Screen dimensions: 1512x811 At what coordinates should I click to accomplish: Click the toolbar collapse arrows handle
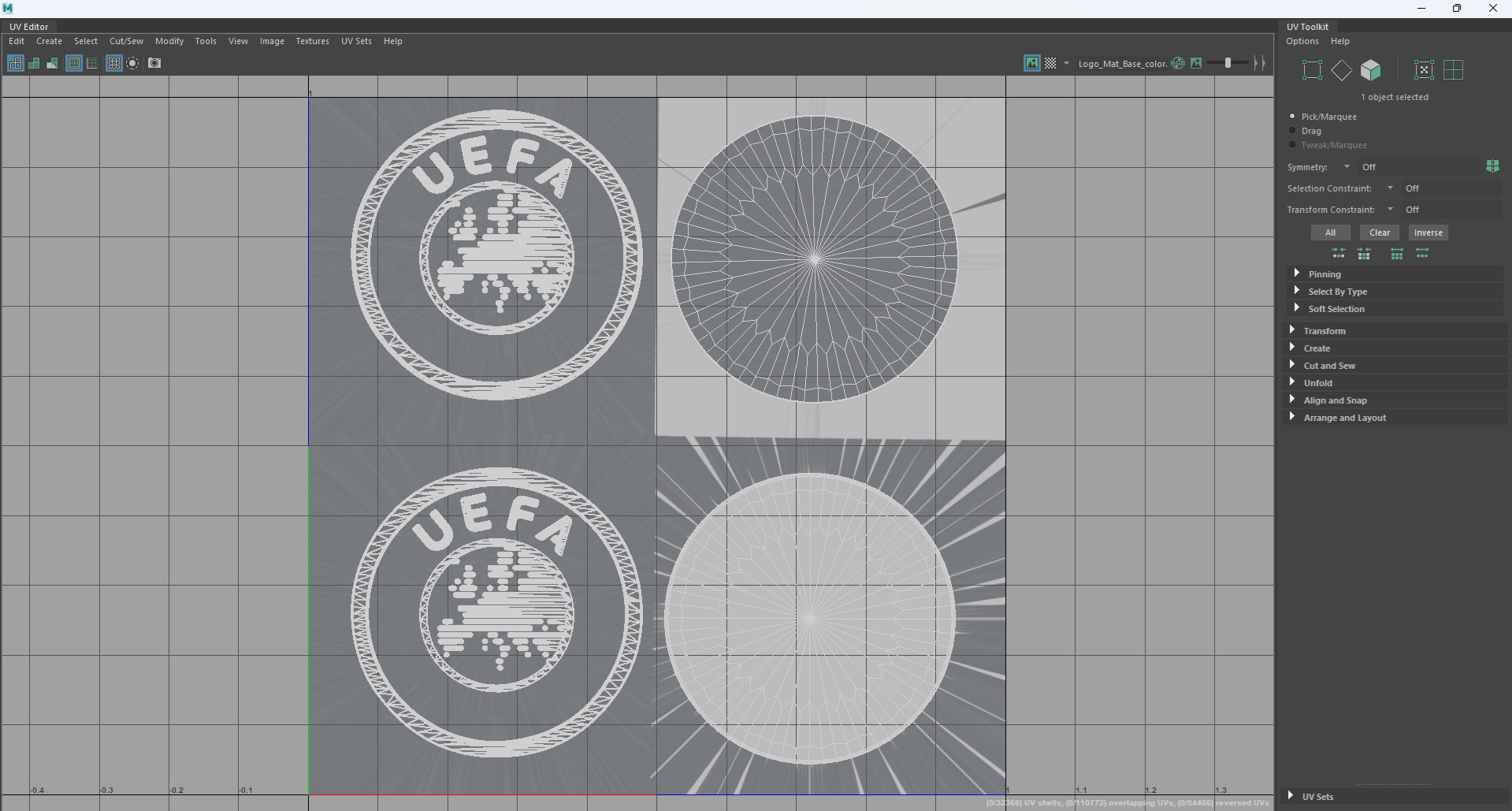pyautogui.click(x=1260, y=63)
